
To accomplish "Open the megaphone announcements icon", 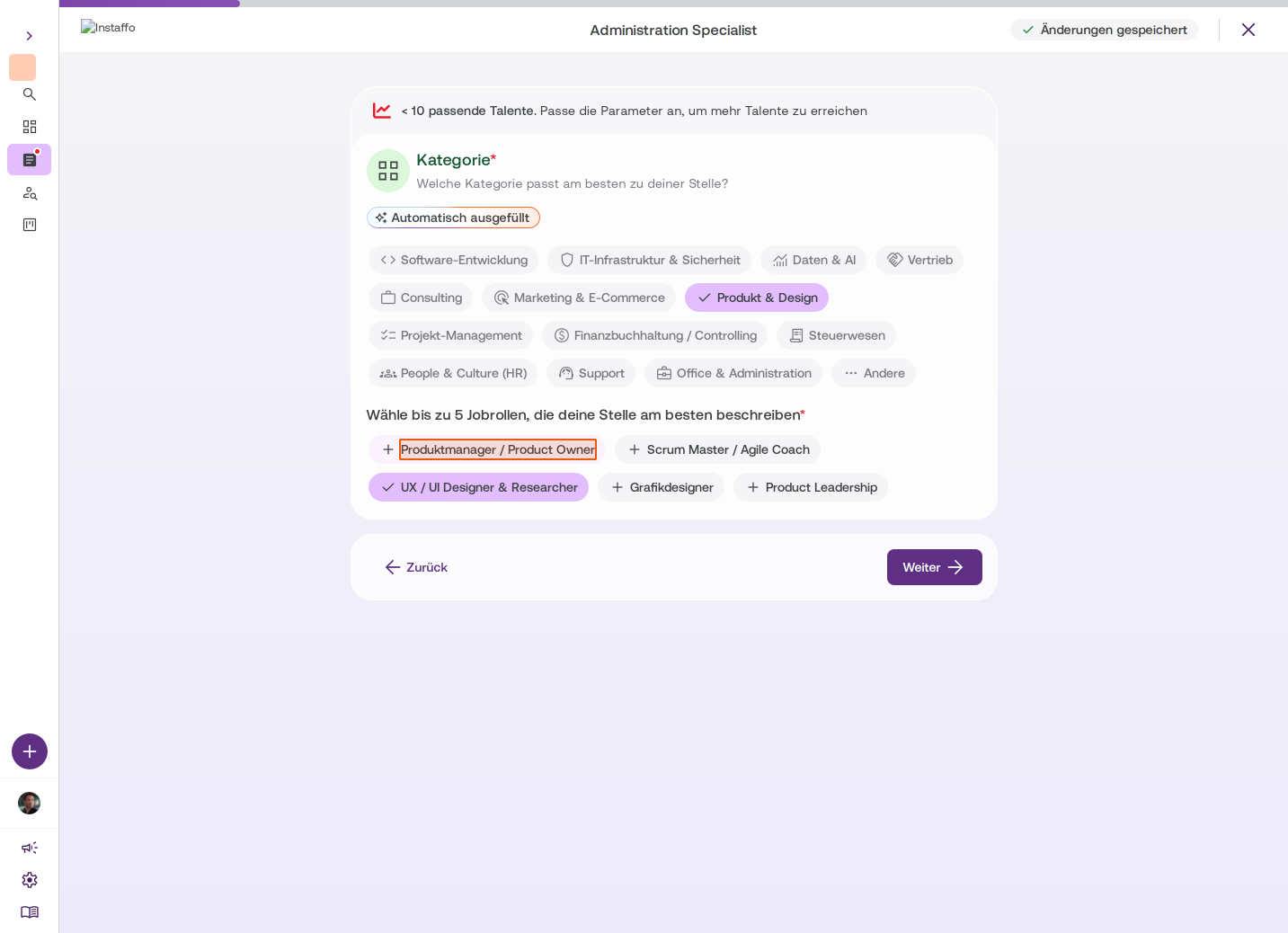I will 30,848.
